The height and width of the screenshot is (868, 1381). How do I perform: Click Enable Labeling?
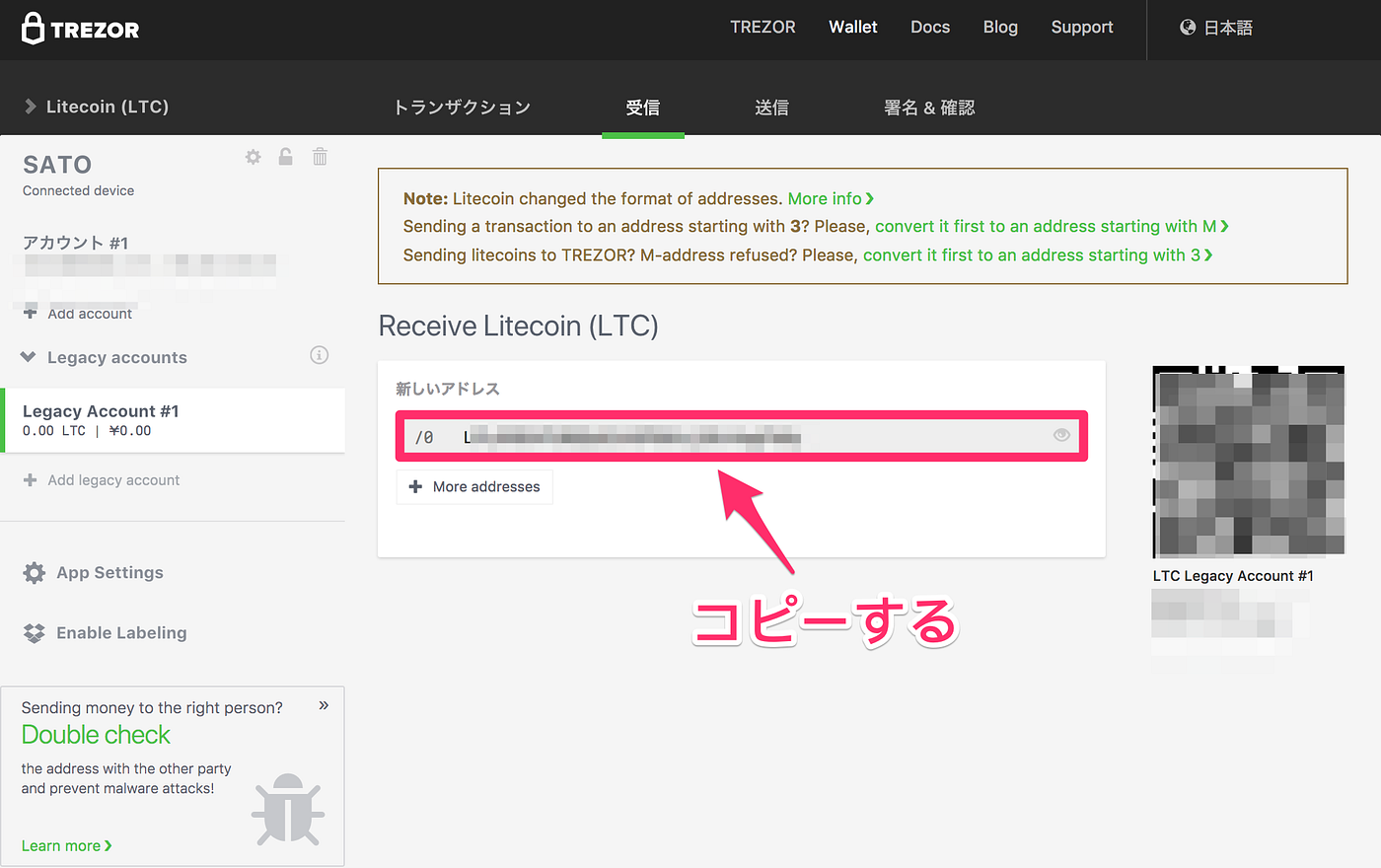[106, 633]
